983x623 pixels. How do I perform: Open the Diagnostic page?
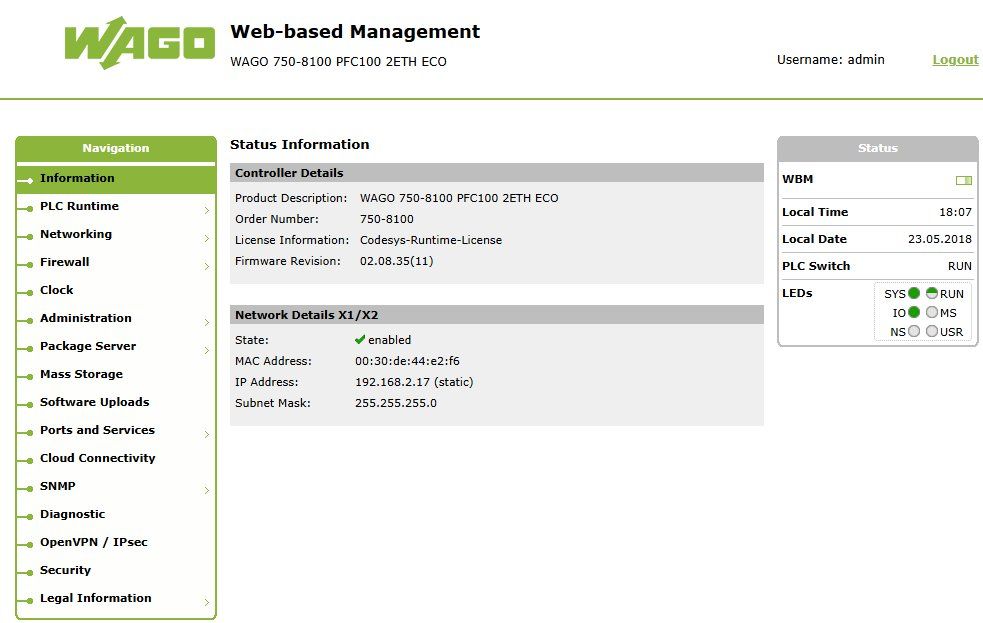point(116,514)
